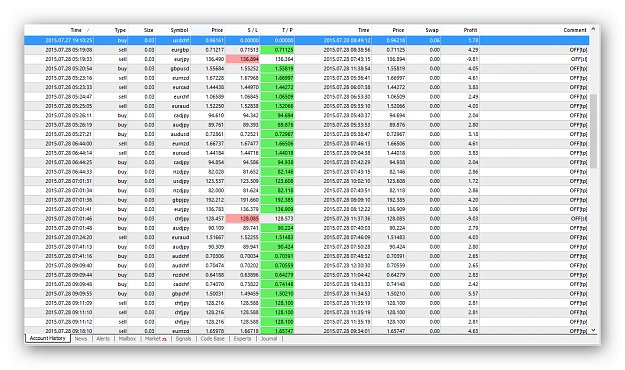Click the swap value 0.06
625x370 pixels.
(435, 40)
